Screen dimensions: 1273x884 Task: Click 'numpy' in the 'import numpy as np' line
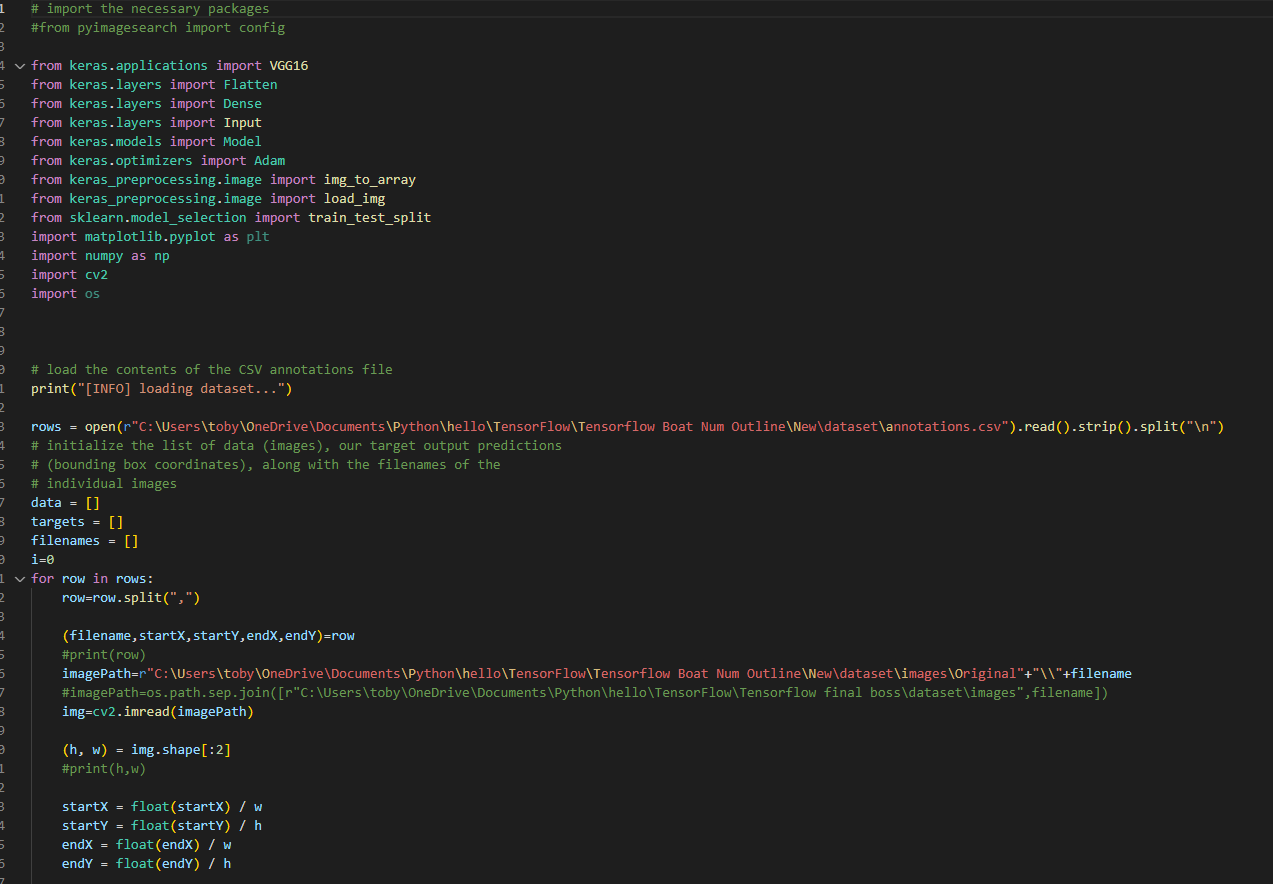coord(104,256)
